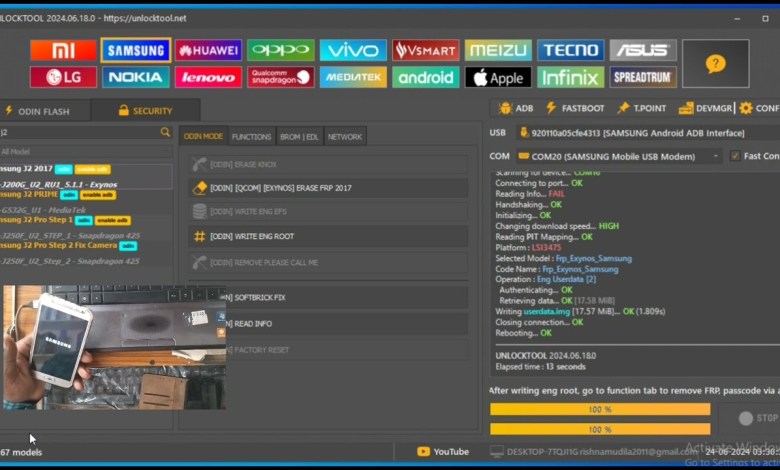Select the ODIN MODE tab
The height and width of the screenshot is (470, 780).
click(x=203, y=136)
